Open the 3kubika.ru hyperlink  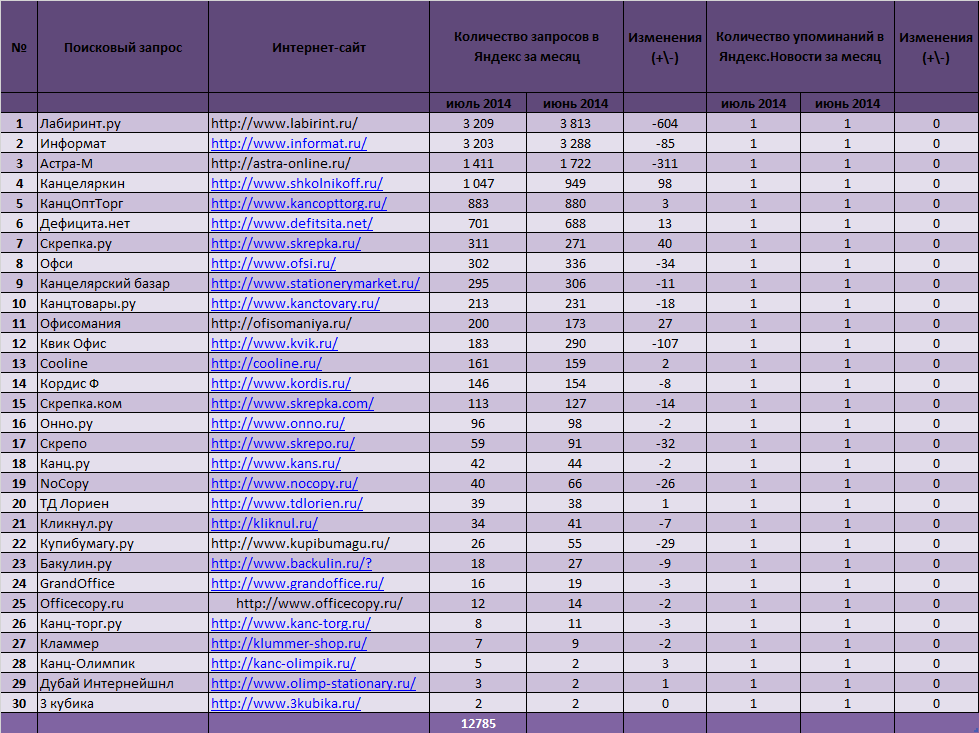tap(285, 703)
